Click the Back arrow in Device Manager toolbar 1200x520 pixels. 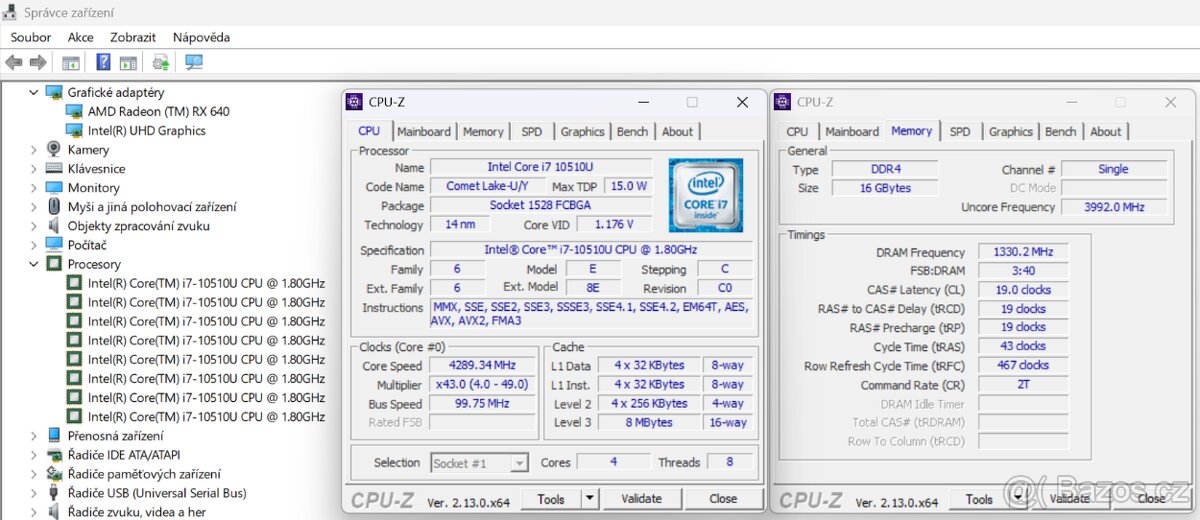point(14,63)
